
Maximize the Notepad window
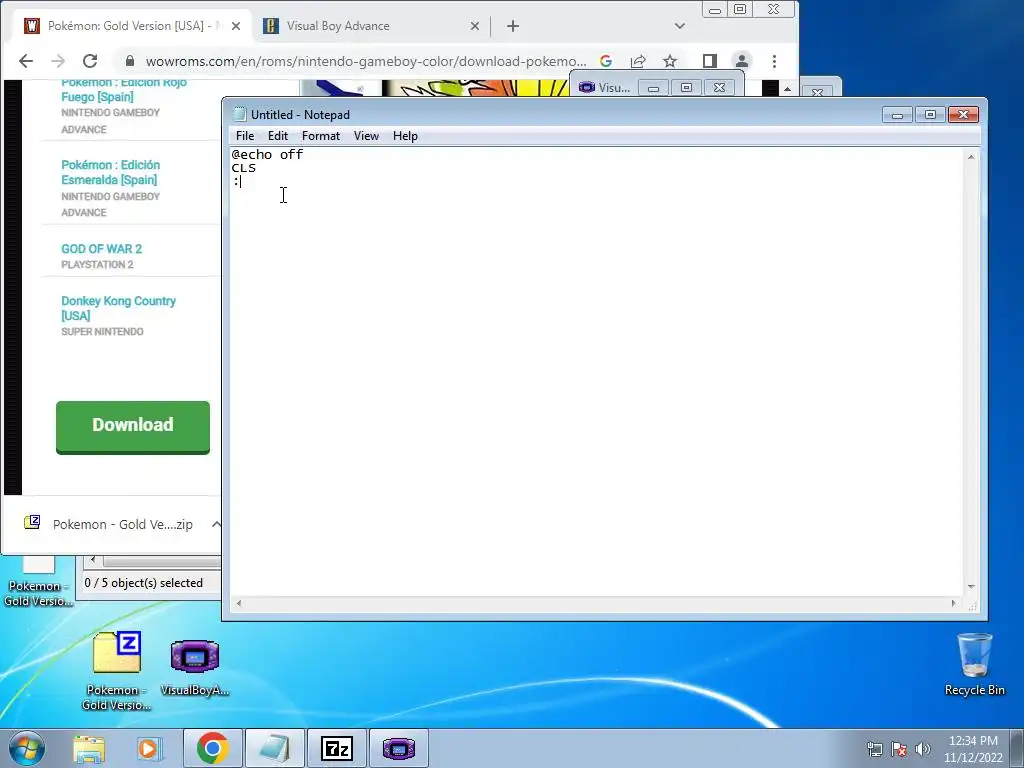(x=930, y=115)
